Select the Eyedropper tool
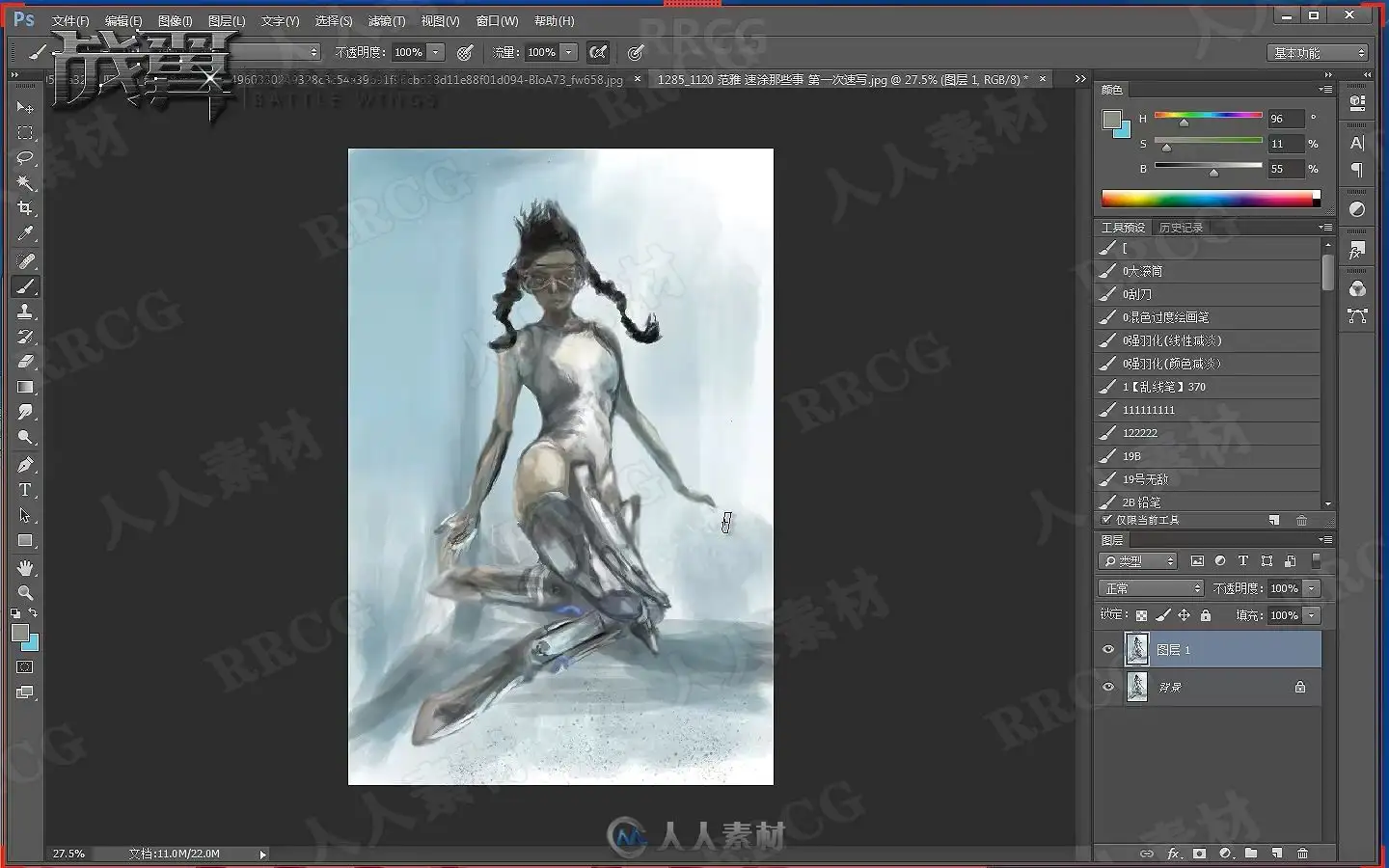The height and width of the screenshot is (868, 1389). (25, 233)
